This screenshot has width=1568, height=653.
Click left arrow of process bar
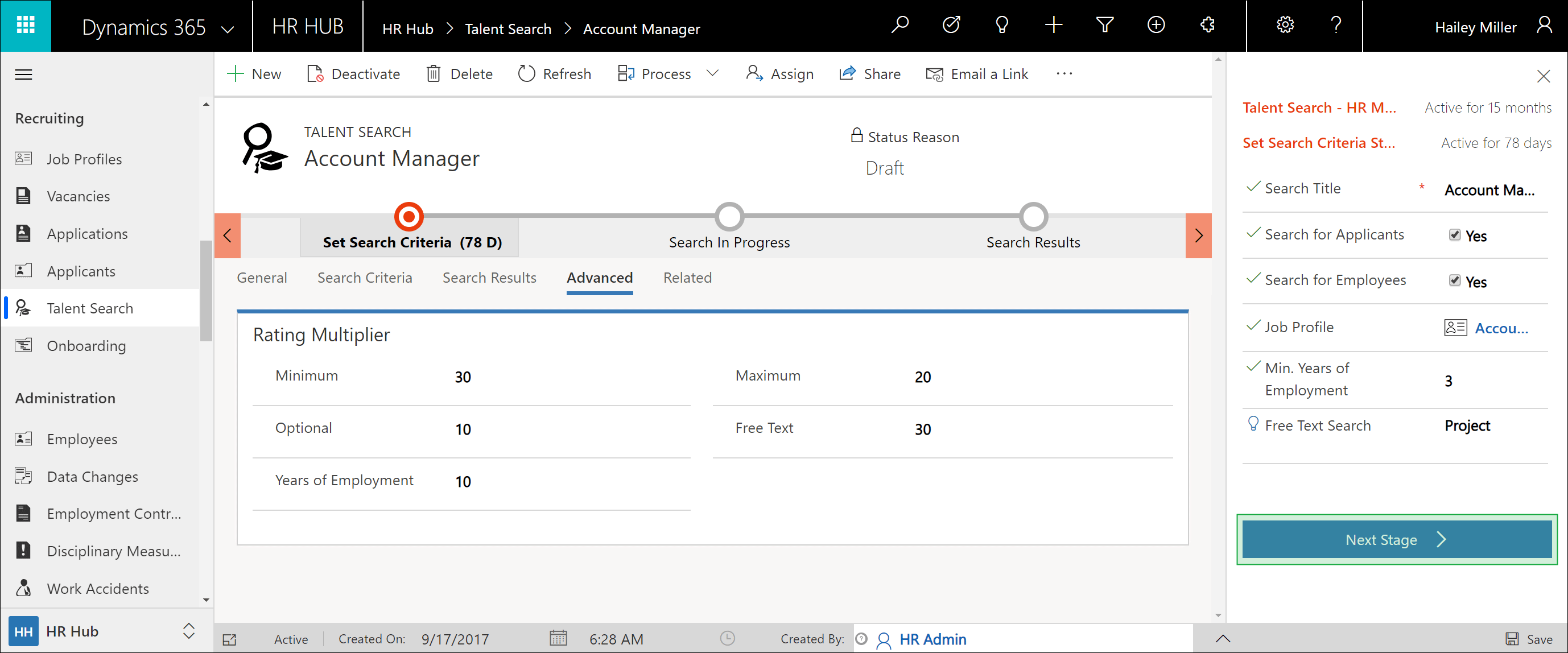(228, 235)
